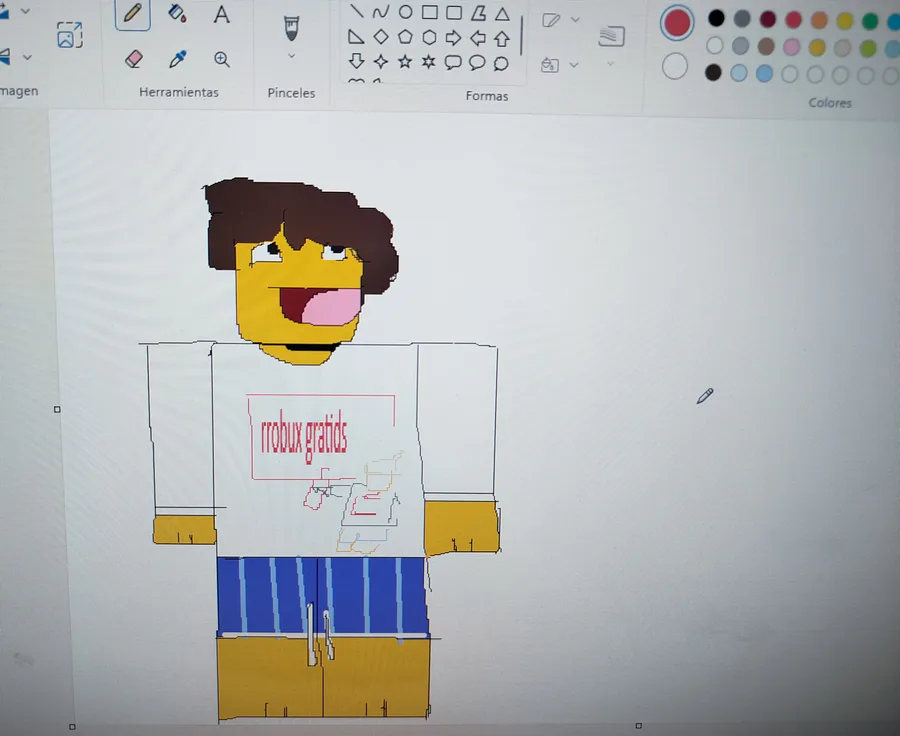Pick the gold color swatch in second row

coord(817,47)
